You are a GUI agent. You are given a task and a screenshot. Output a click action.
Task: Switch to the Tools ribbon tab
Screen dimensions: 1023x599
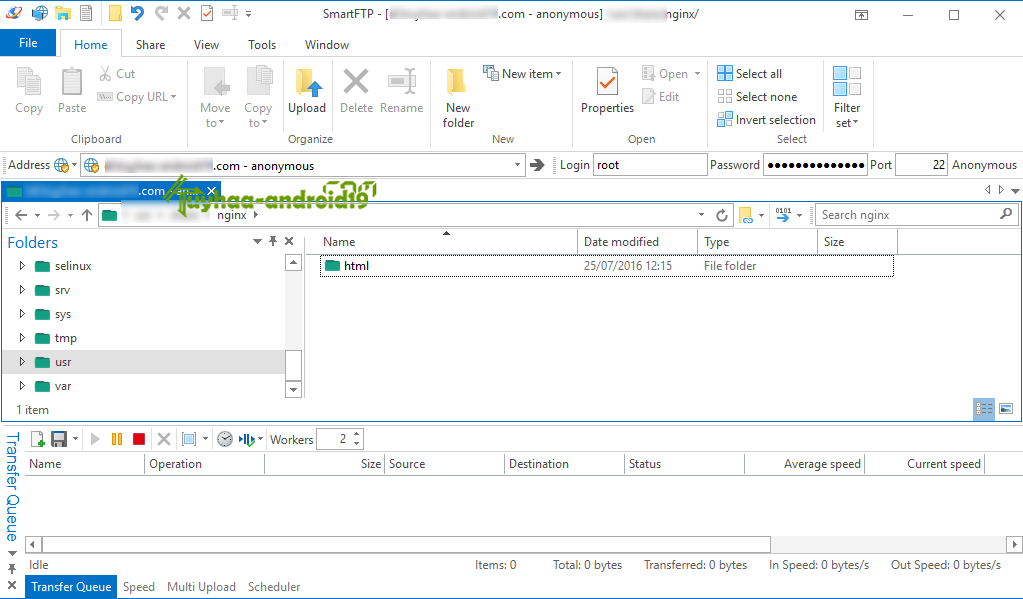(262, 45)
